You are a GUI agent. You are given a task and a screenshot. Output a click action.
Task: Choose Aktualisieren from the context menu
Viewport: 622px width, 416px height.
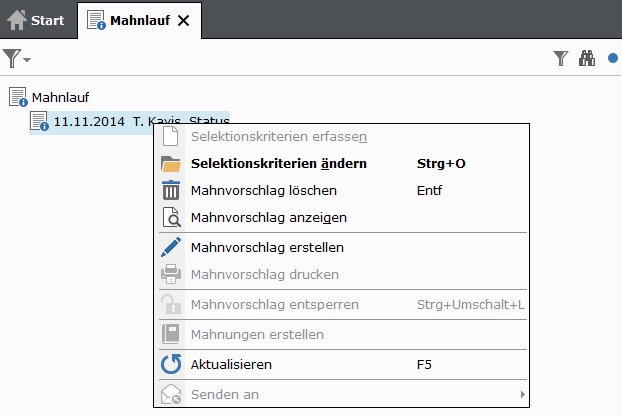click(x=230, y=364)
